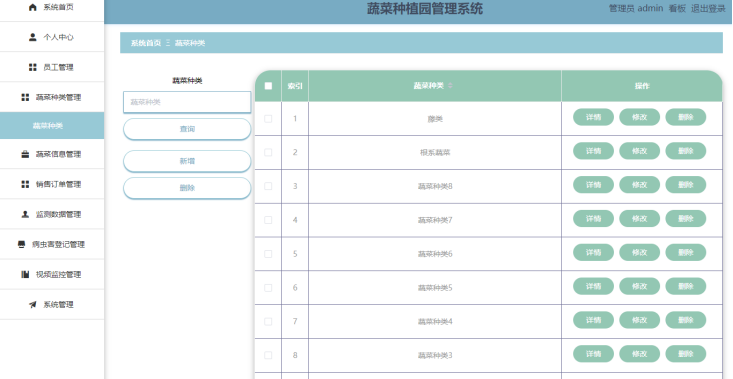The image size is (733, 379).
Task: Click 删除 for row 蔬菜种类4
Action: click(686, 320)
